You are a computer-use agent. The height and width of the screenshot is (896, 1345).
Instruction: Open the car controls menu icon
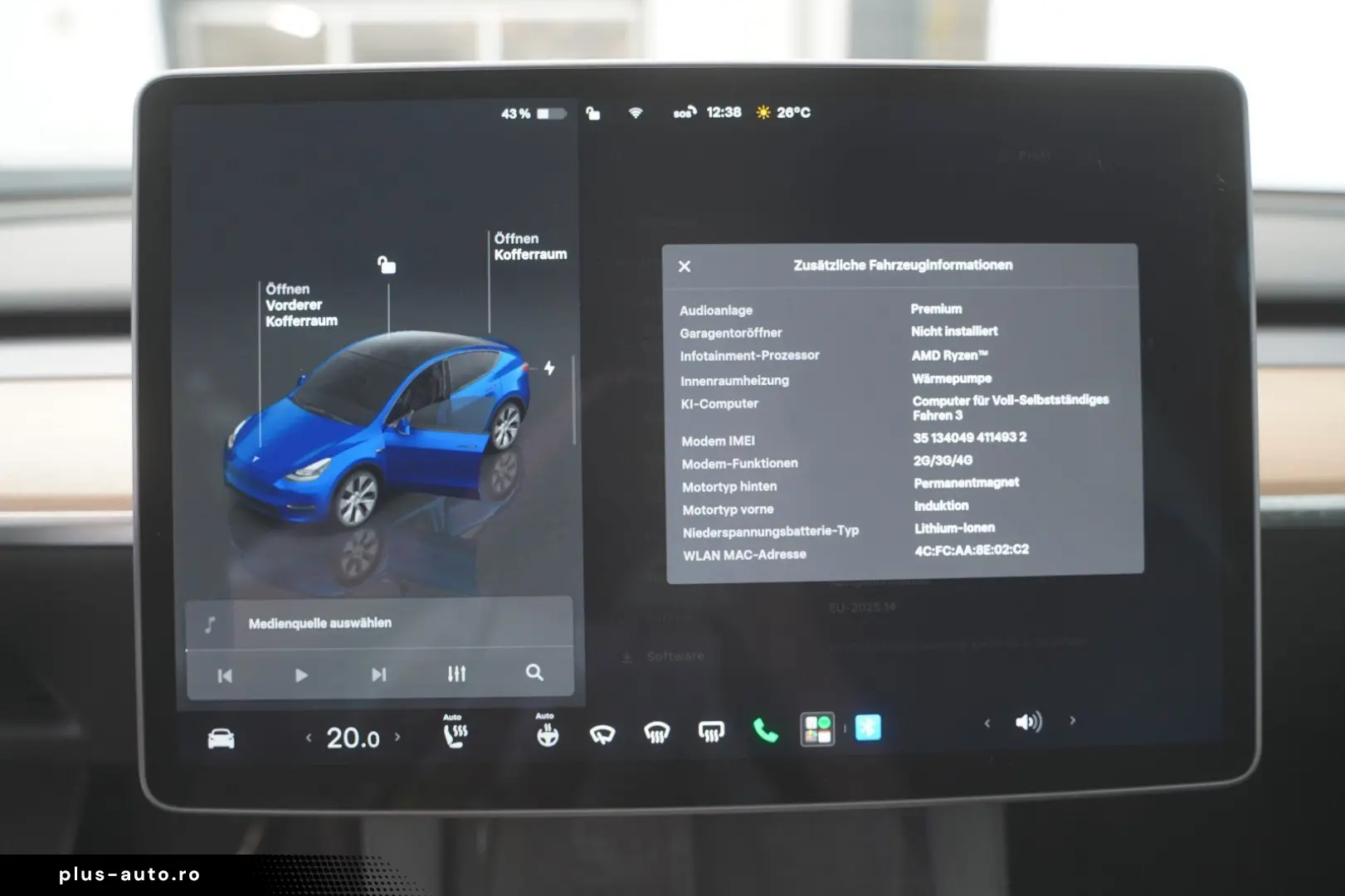point(221,738)
